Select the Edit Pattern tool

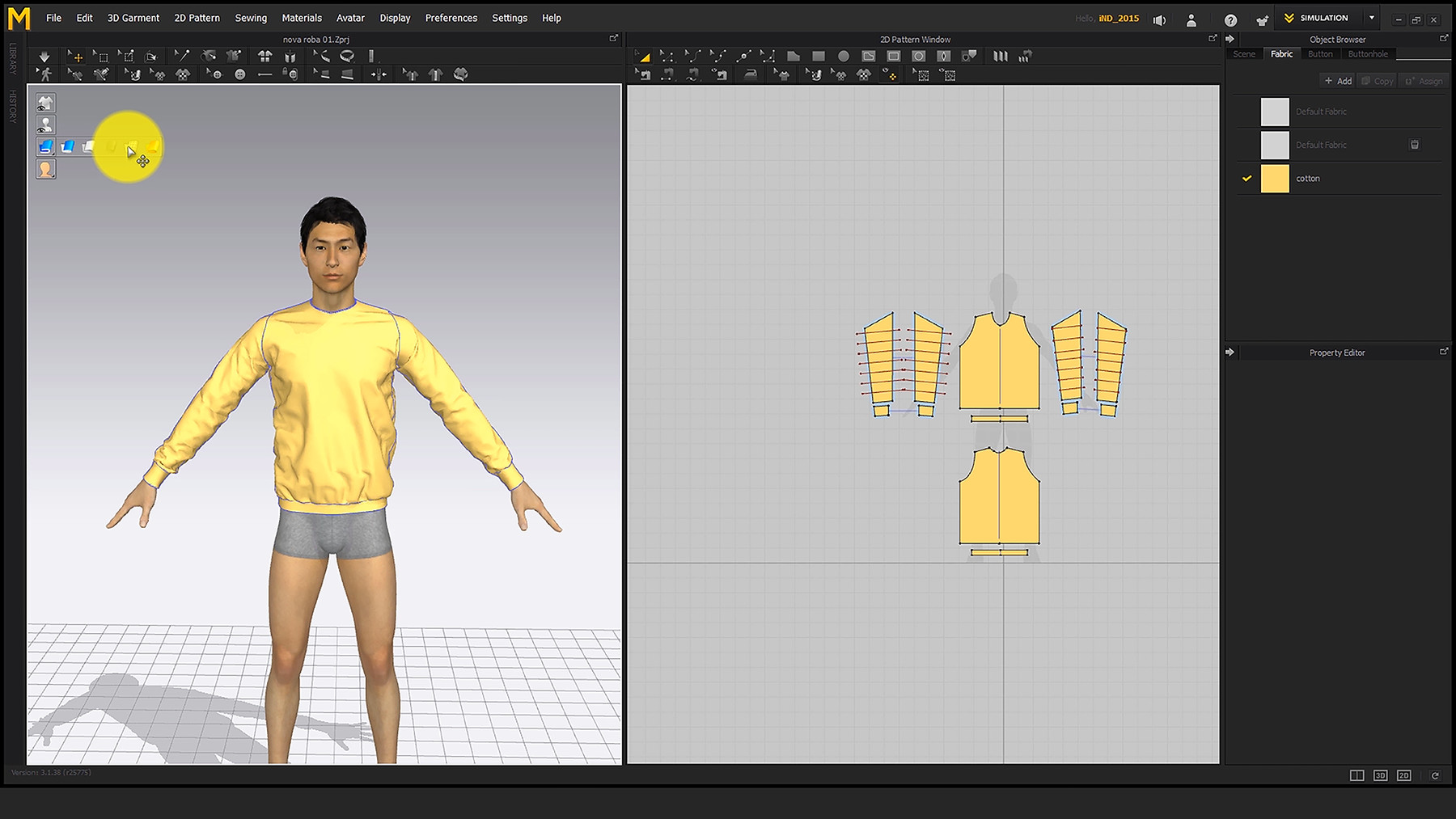[667, 56]
